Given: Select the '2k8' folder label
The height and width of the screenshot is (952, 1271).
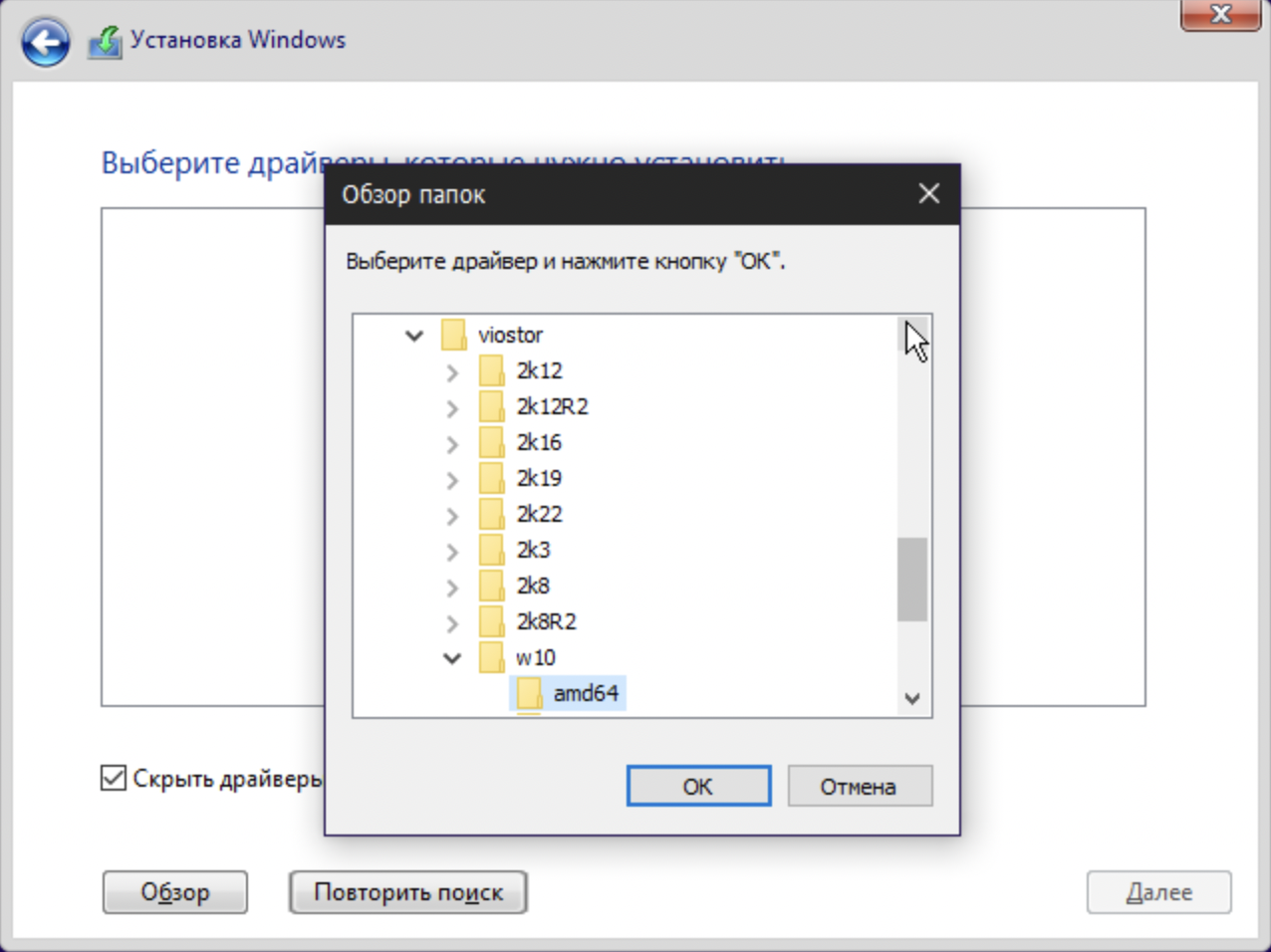Looking at the screenshot, I should coord(533,586).
